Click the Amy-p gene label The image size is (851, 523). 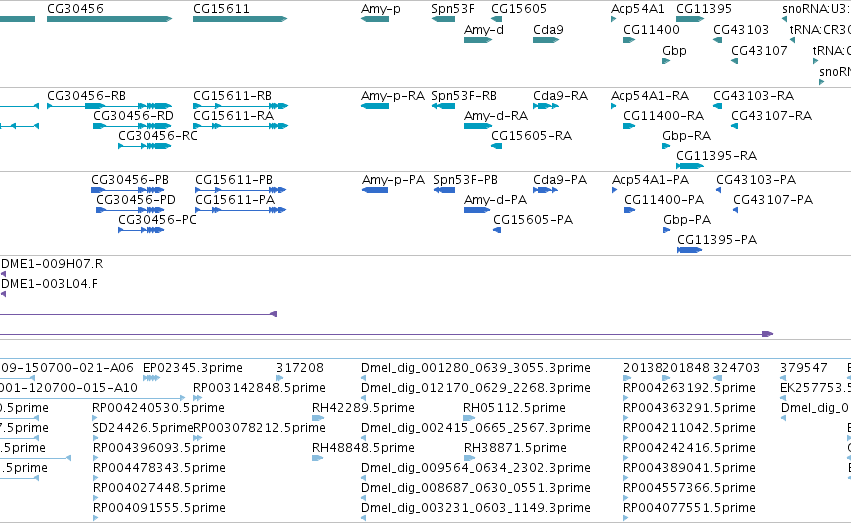[x=380, y=9]
